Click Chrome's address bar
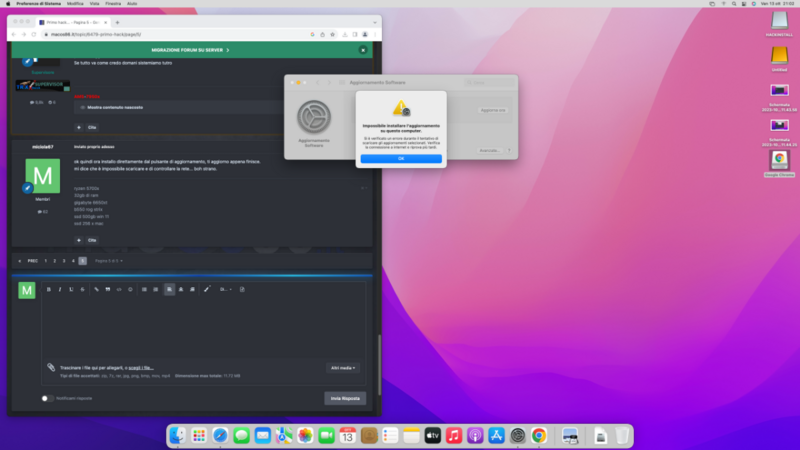The width and height of the screenshot is (800, 450). click(173, 34)
